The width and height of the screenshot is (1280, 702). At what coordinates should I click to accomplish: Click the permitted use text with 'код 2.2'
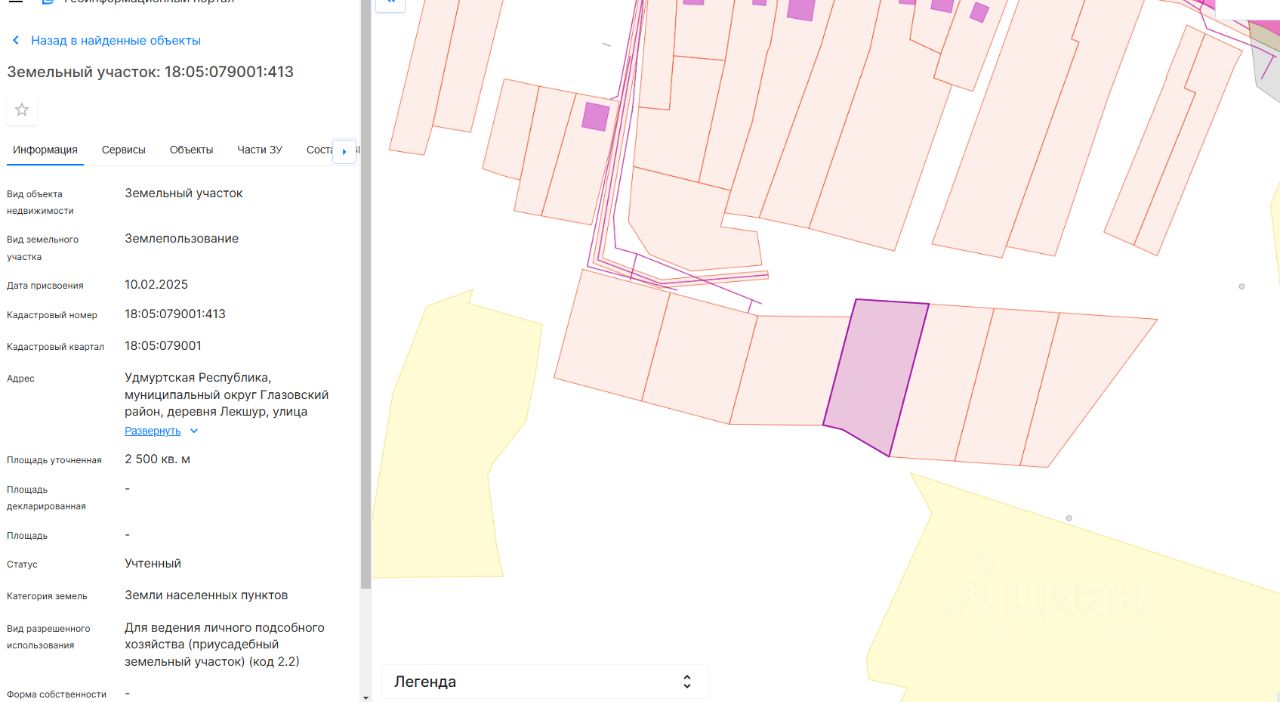[x=225, y=645]
